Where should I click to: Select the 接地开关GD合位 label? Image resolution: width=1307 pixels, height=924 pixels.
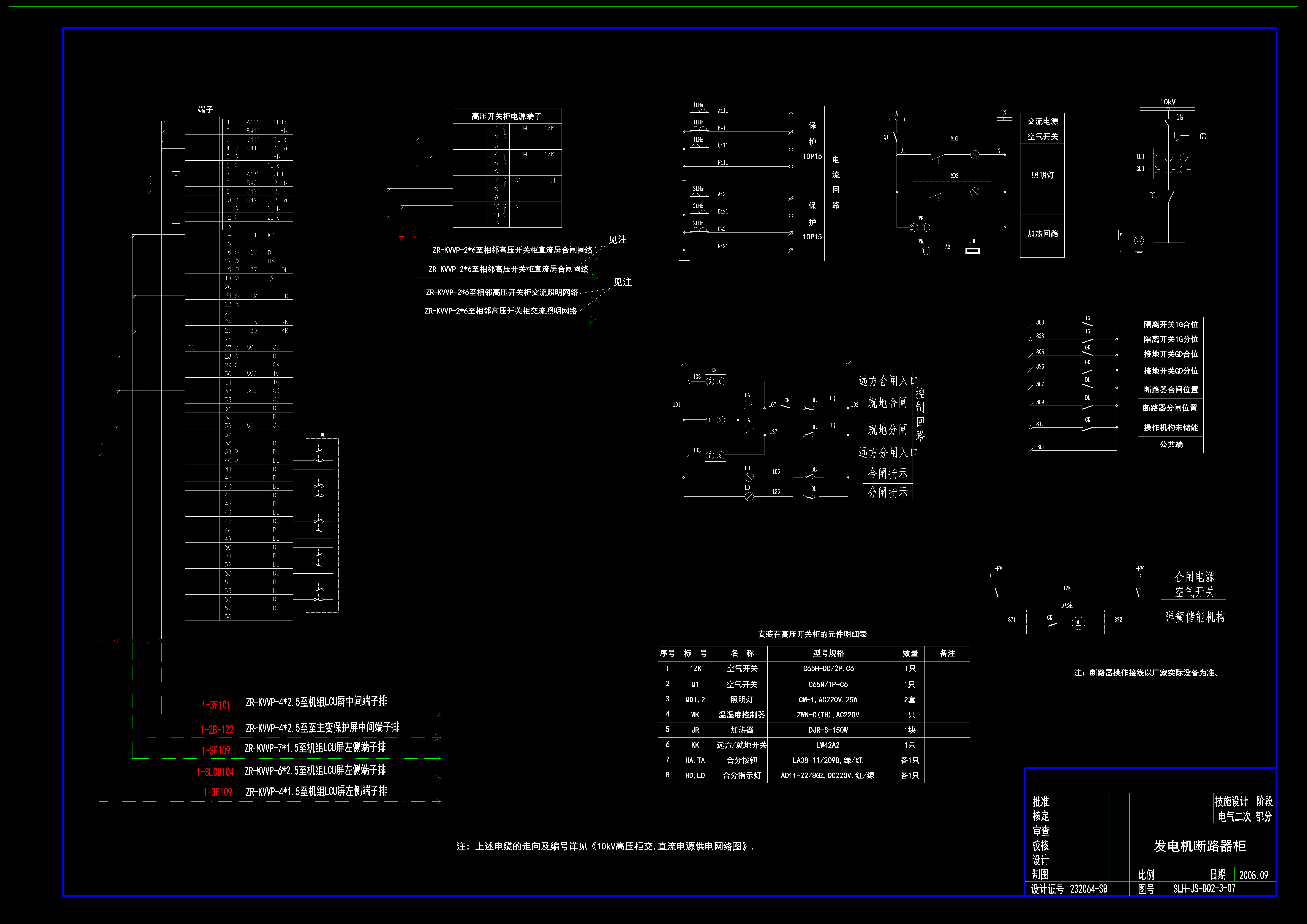1171,354
